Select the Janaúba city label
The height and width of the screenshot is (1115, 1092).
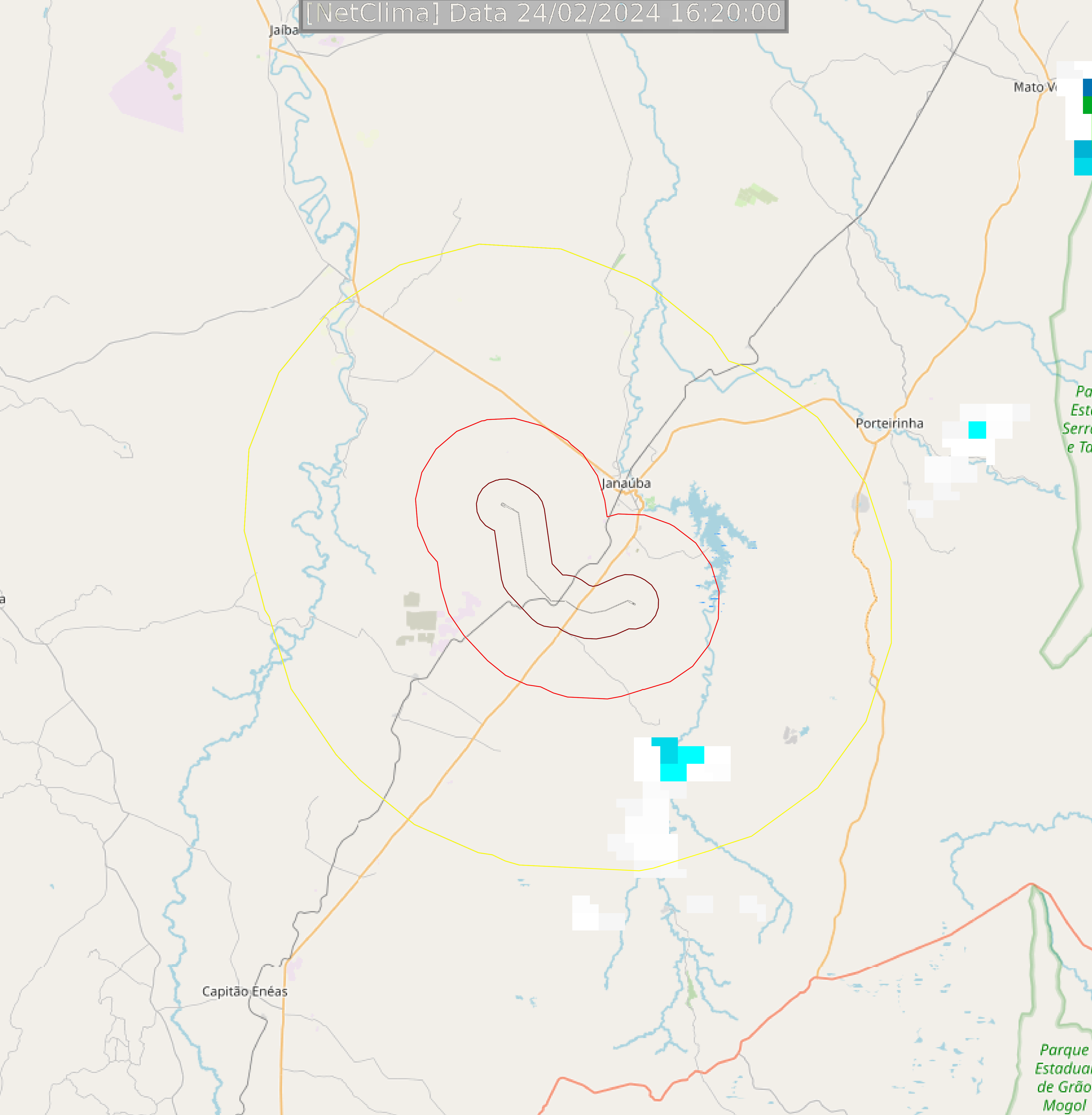[626, 483]
